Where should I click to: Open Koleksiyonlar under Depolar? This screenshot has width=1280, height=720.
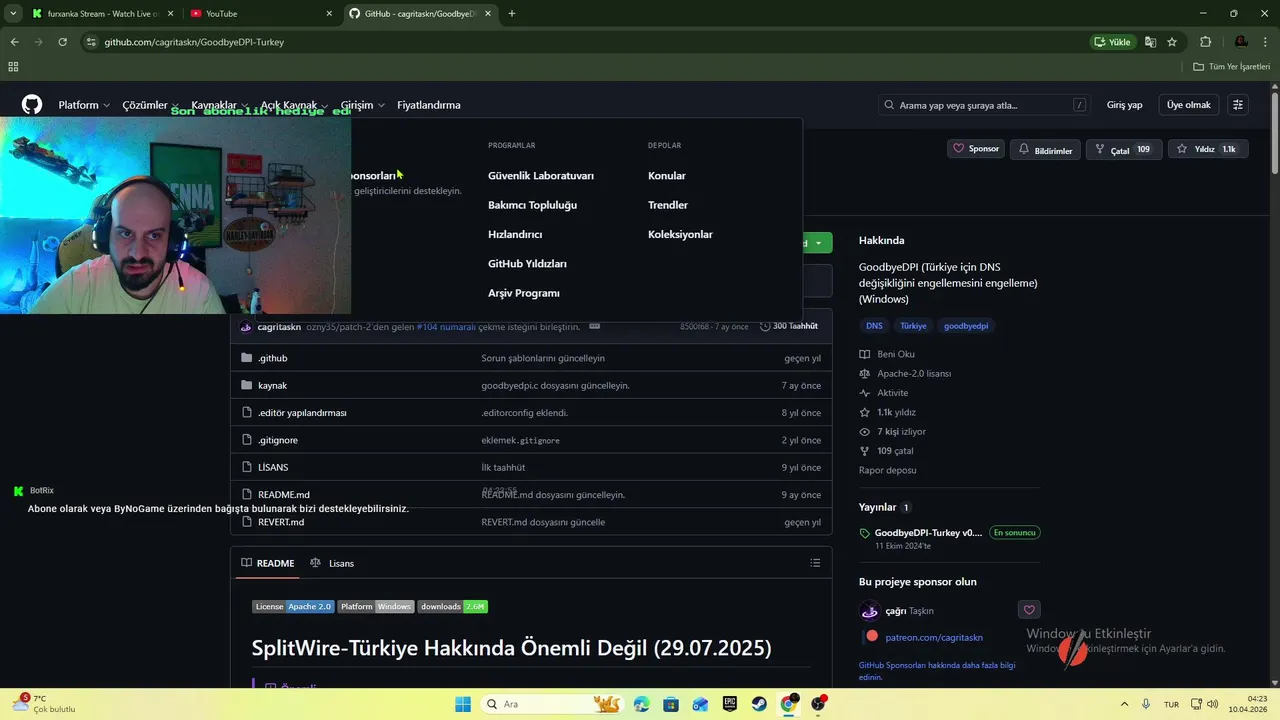[x=680, y=234]
